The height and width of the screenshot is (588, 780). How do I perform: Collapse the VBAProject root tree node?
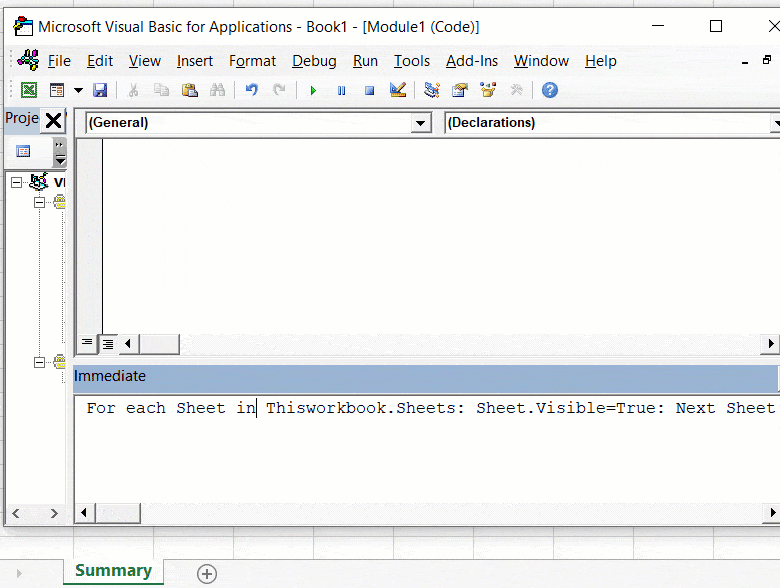tap(16, 183)
